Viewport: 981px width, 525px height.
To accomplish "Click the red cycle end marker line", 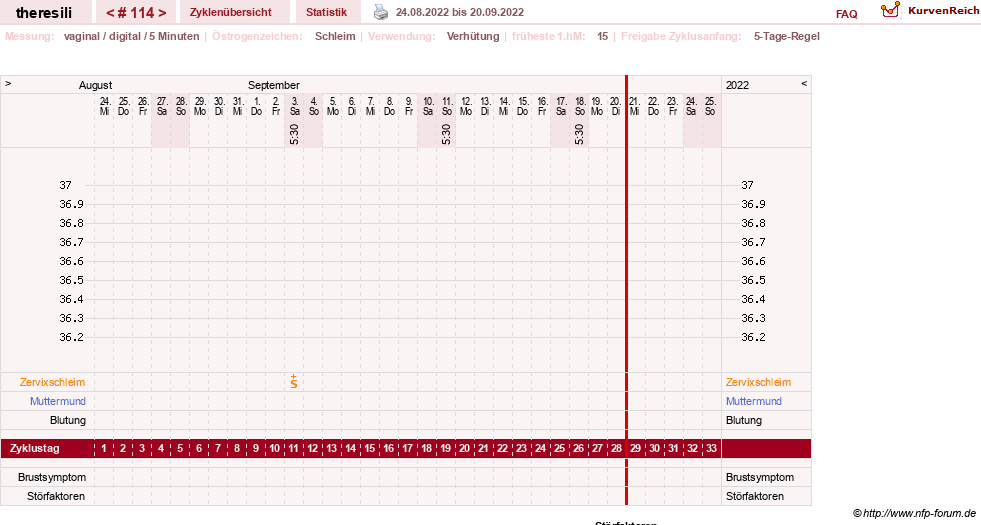I will [626, 290].
